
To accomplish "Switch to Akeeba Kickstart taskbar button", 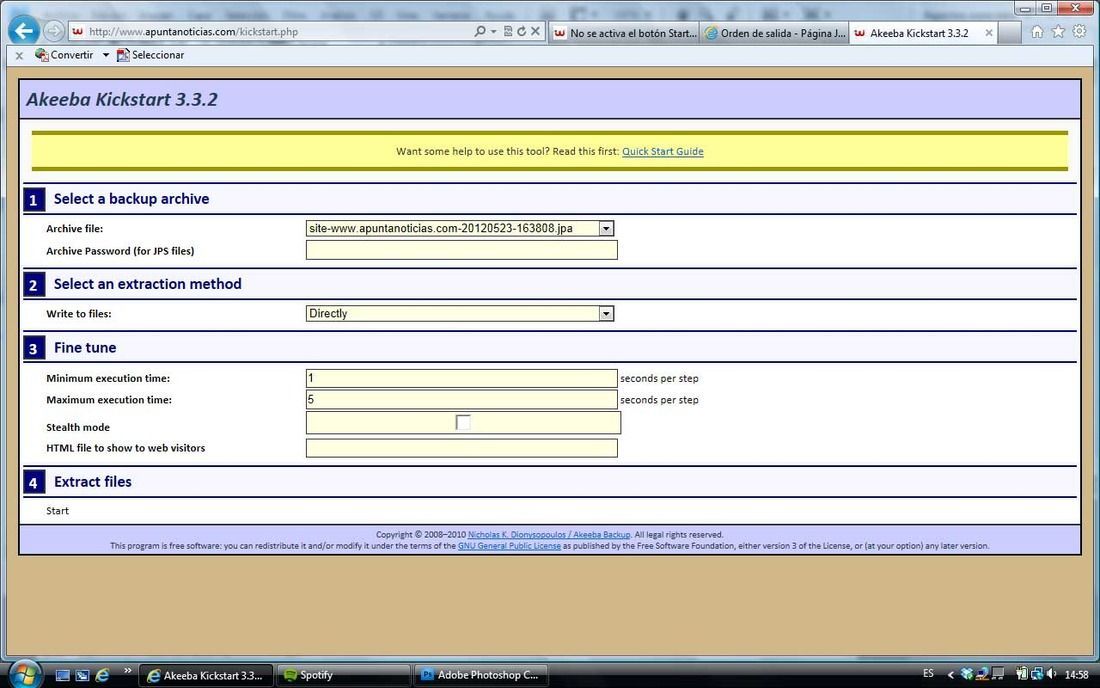I will pyautogui.click(x=206, y=675).
